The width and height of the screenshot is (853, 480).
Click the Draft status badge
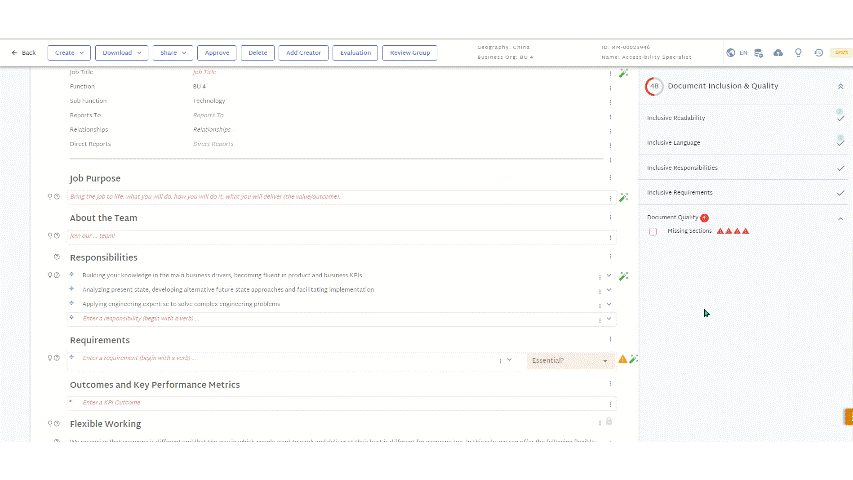842,53
